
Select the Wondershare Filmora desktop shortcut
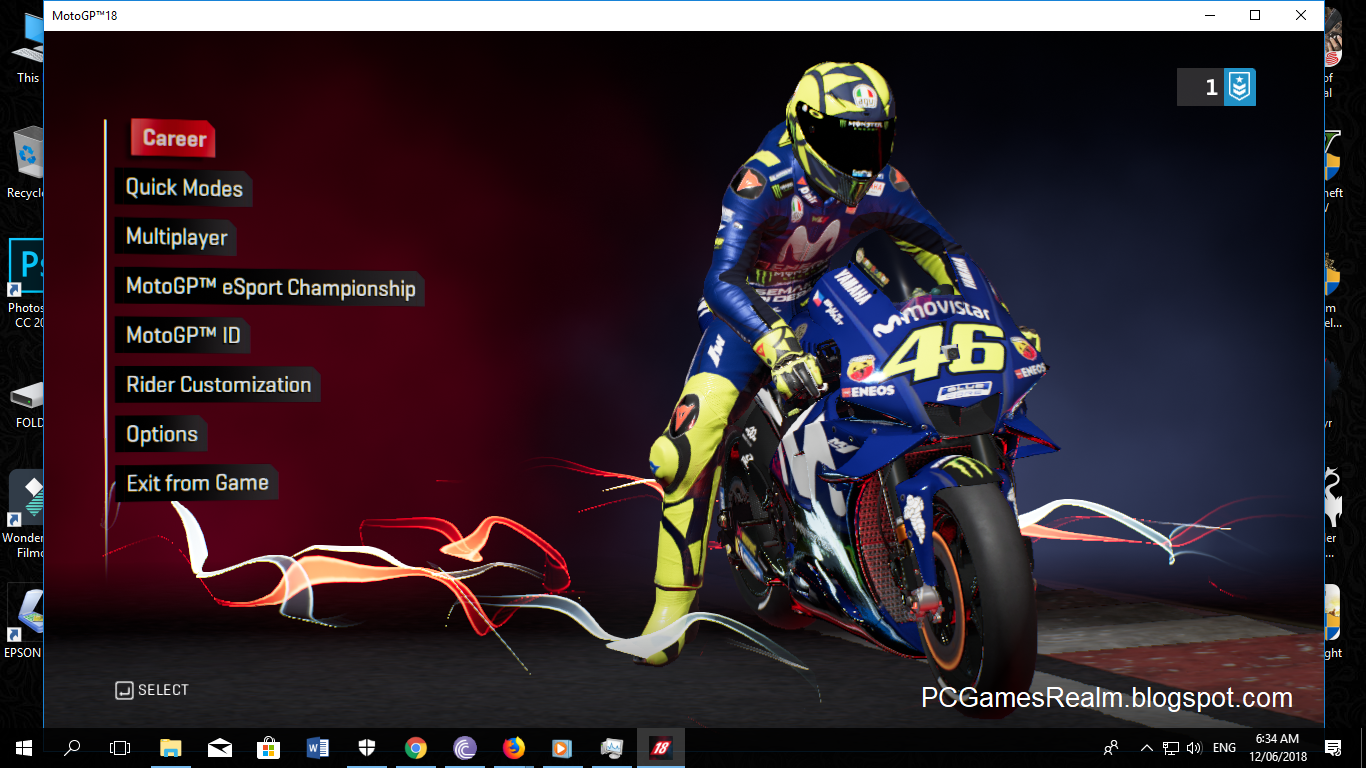(24, 515)
